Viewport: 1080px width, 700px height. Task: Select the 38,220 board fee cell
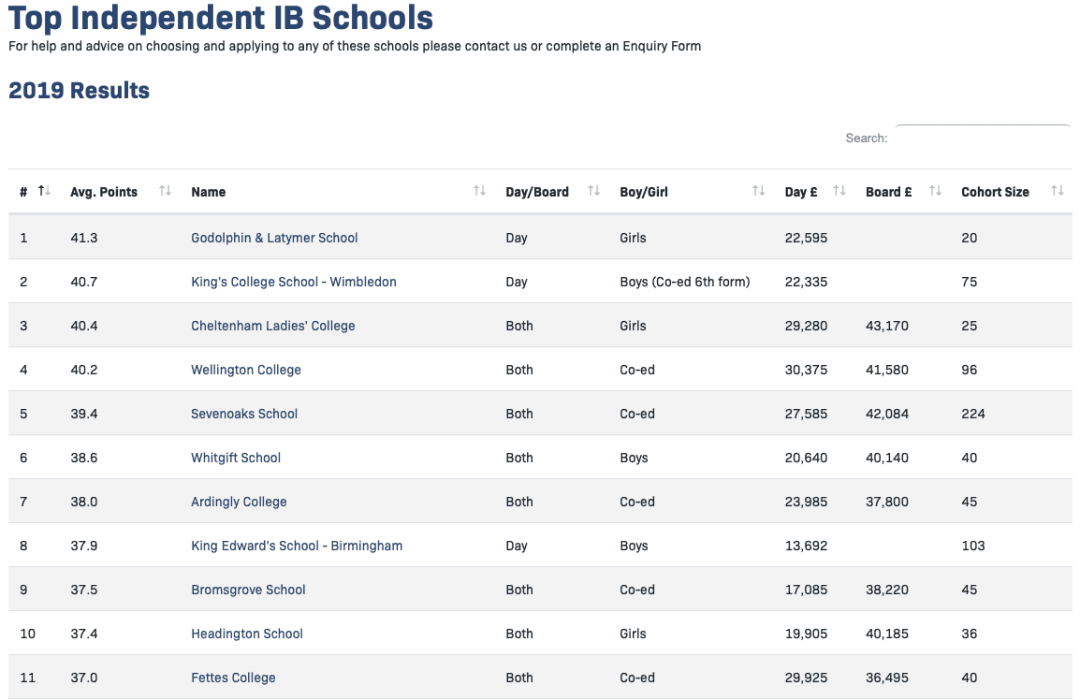coord(887,590)
